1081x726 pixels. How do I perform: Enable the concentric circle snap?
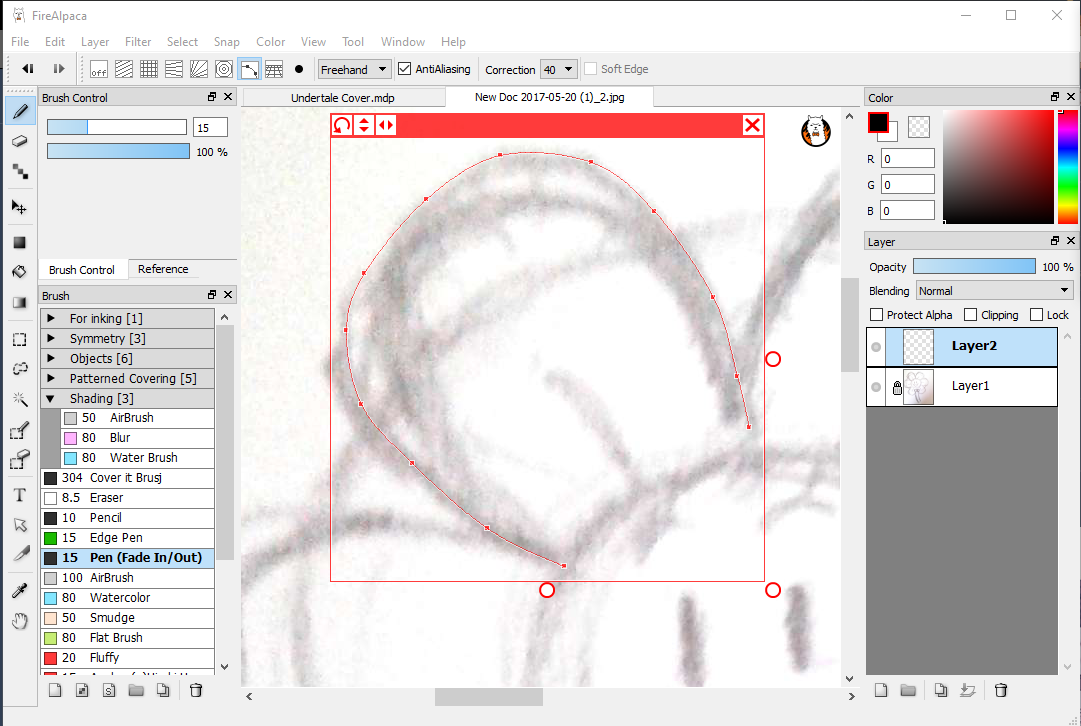click(x=224, y=69)
